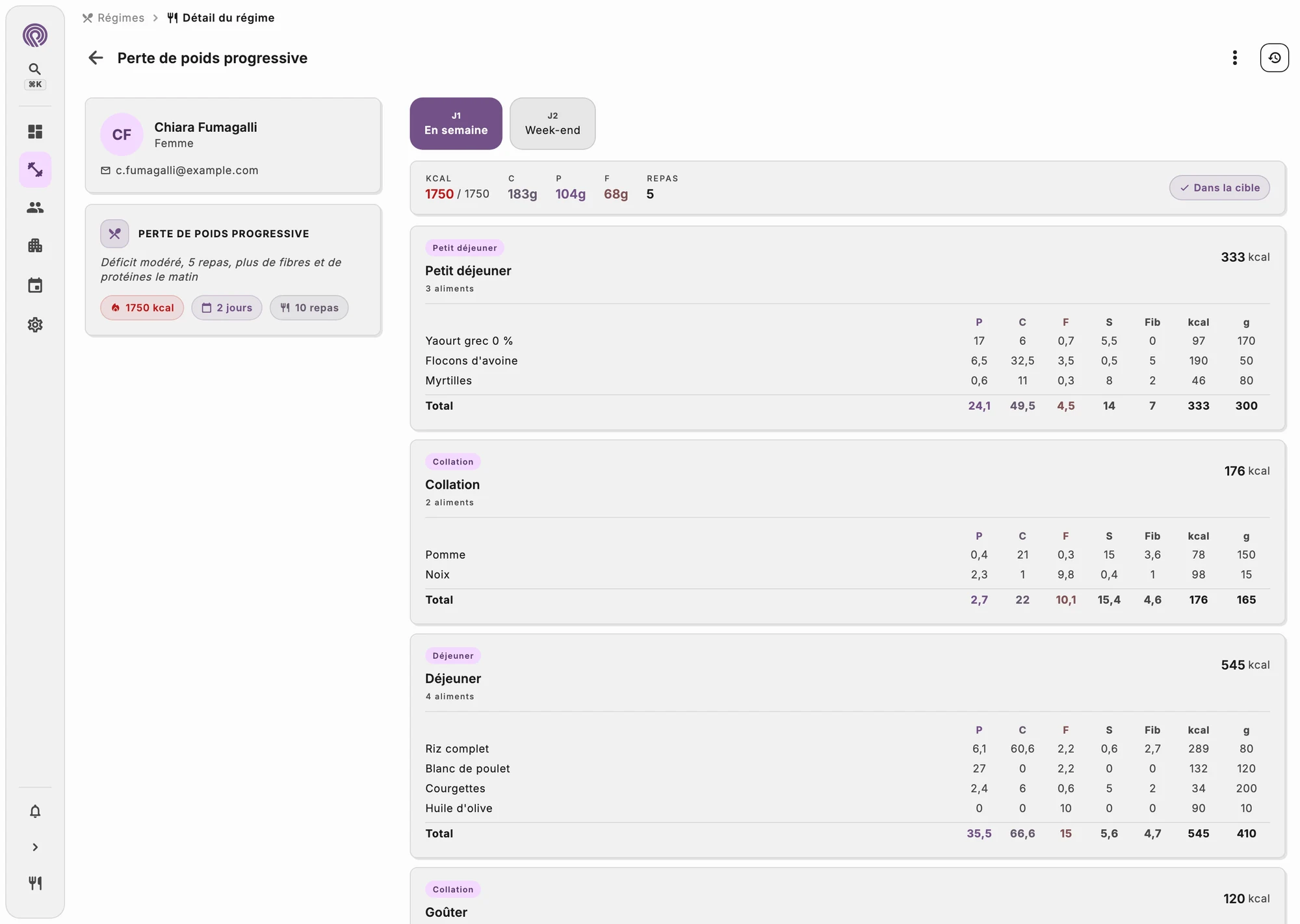Open settings gear in sidebar
Image resolution: width=1300 pixels, height=924 pixels.
(x=35, y=324)
